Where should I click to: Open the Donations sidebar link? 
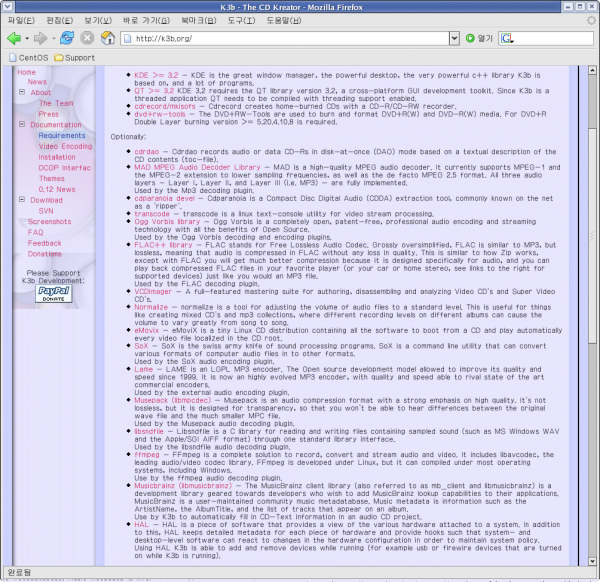point(44,254)
